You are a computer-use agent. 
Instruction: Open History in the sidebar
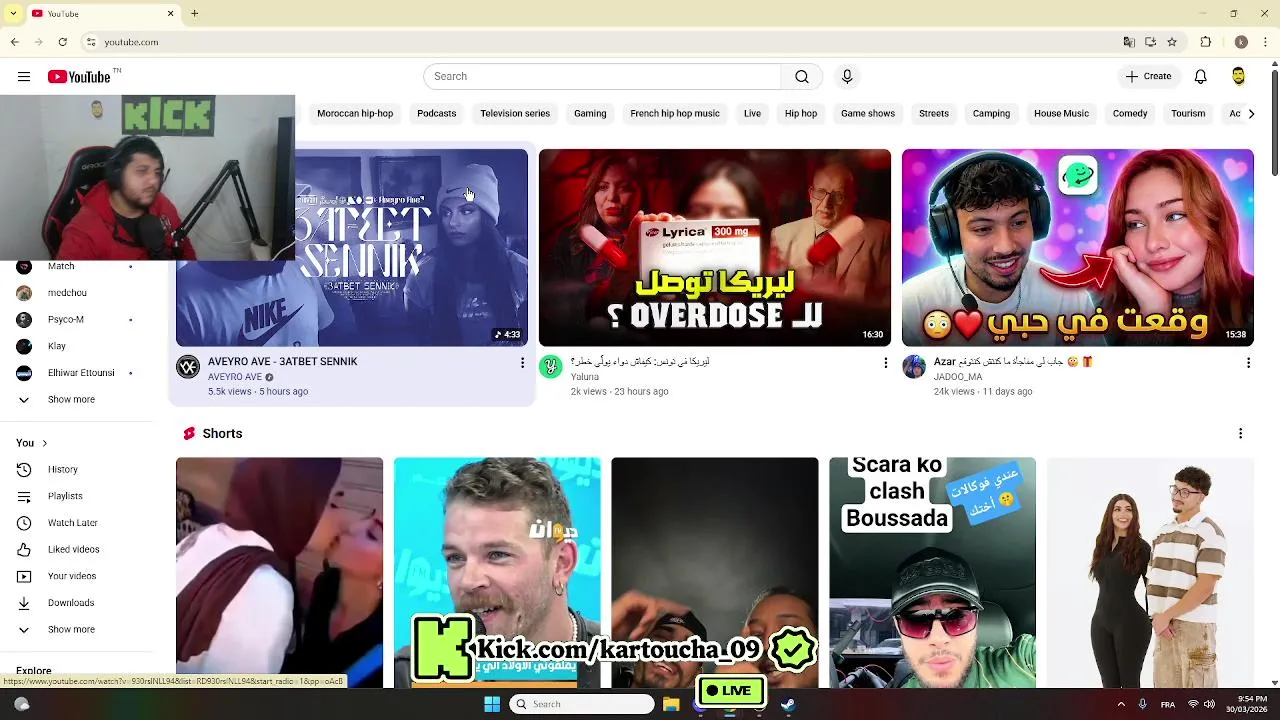click(62, 469)
